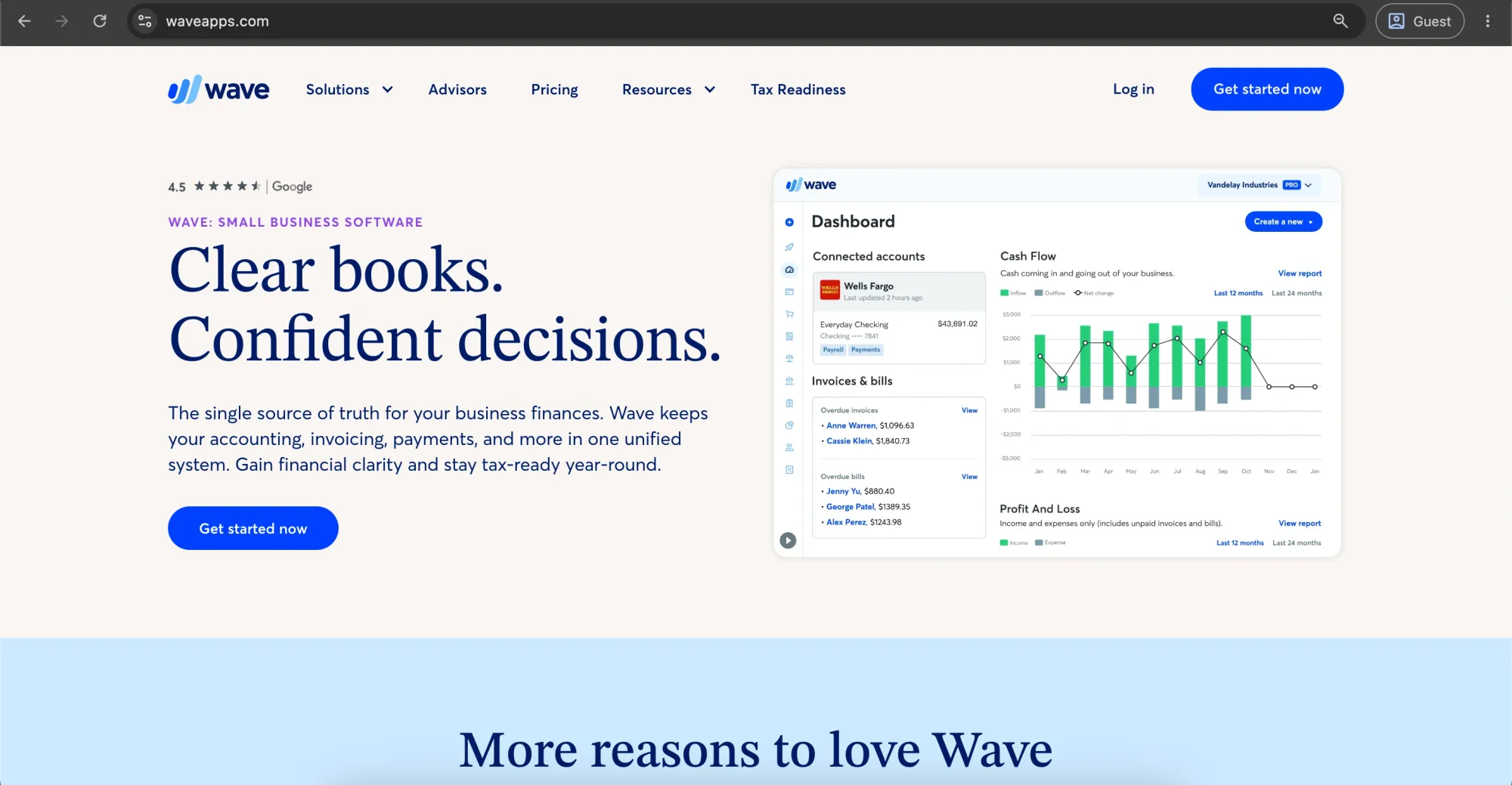Click View next to Overdue invoices
The height and width of the screenshot is (785, 1512).
pos(969,410)
